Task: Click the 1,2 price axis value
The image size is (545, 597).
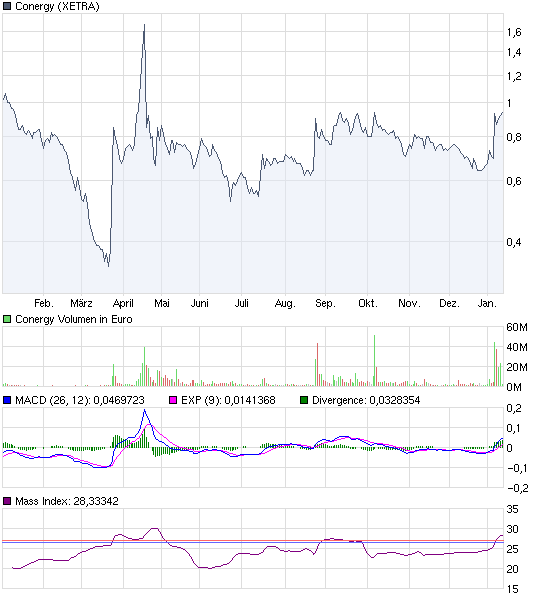Action: click(514, 77)
